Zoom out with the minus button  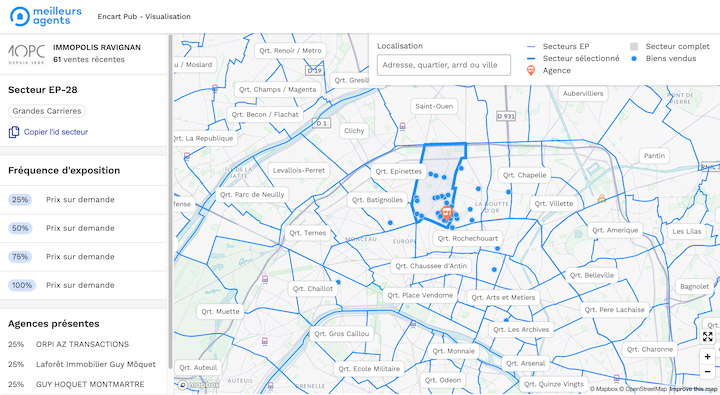click(708, 371)
